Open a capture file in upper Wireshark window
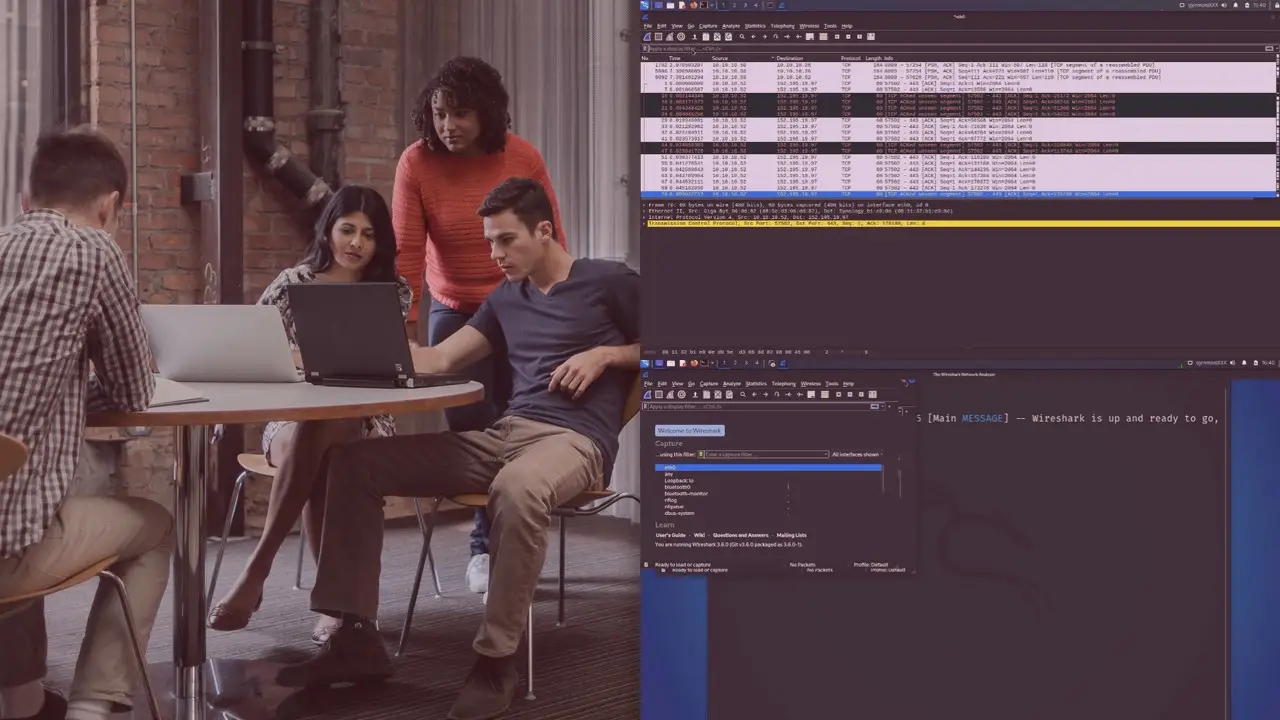Screen dimensions: 1280x720 tap(694, 37)
